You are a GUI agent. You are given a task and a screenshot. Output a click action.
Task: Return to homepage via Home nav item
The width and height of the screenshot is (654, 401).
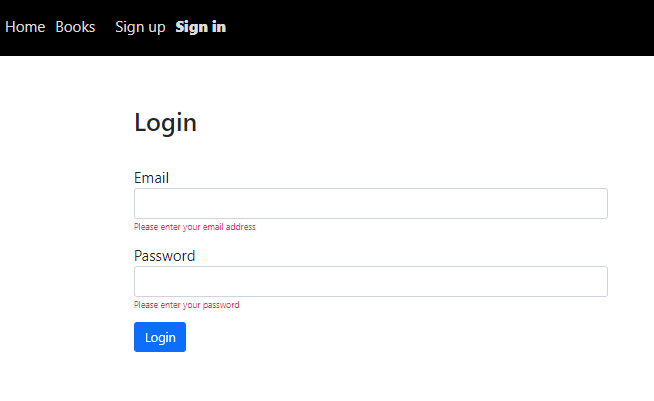[25, 27]
